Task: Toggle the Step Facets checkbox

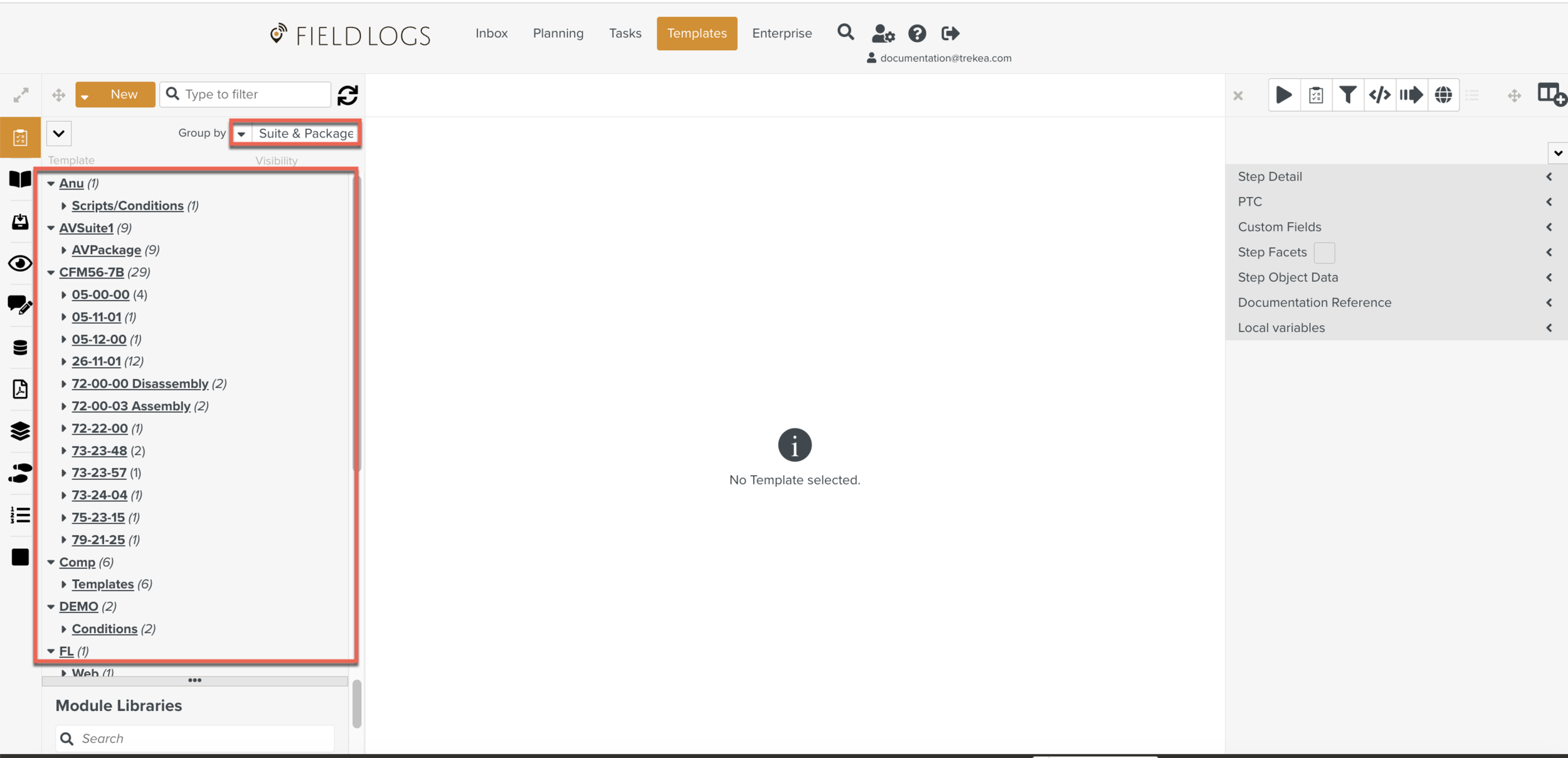Action: [x=1324, y=252]
